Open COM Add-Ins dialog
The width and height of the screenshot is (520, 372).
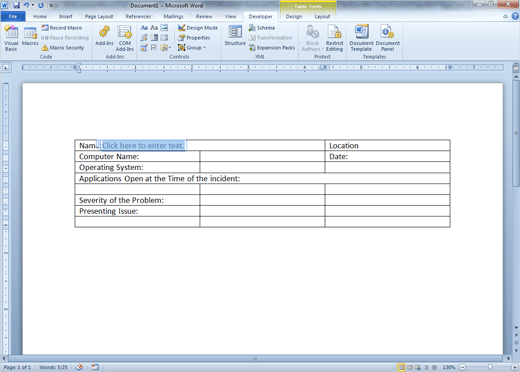click(125, 38)
